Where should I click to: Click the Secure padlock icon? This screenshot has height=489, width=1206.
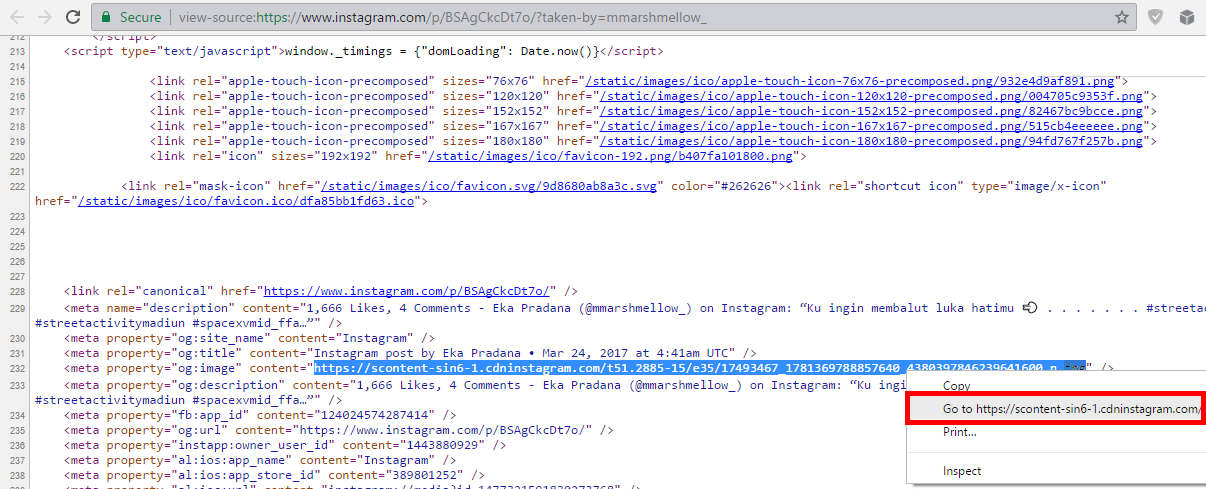(106, 17)
